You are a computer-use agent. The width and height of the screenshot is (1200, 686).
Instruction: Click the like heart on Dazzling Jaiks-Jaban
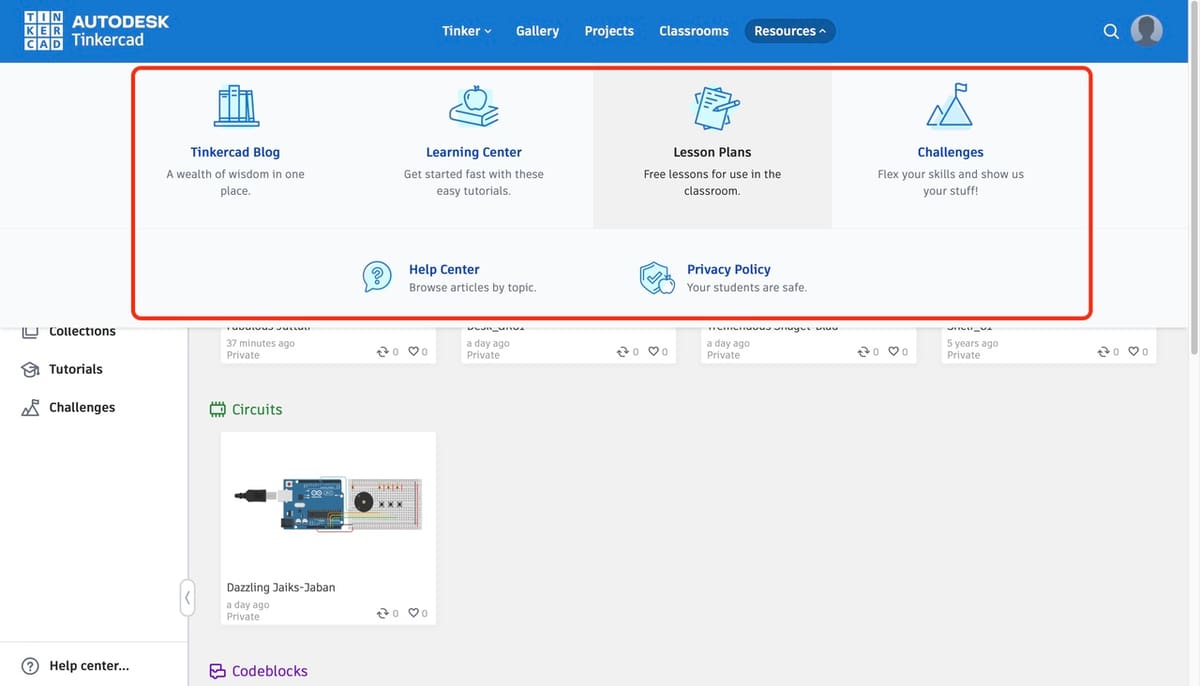(414, 613)
